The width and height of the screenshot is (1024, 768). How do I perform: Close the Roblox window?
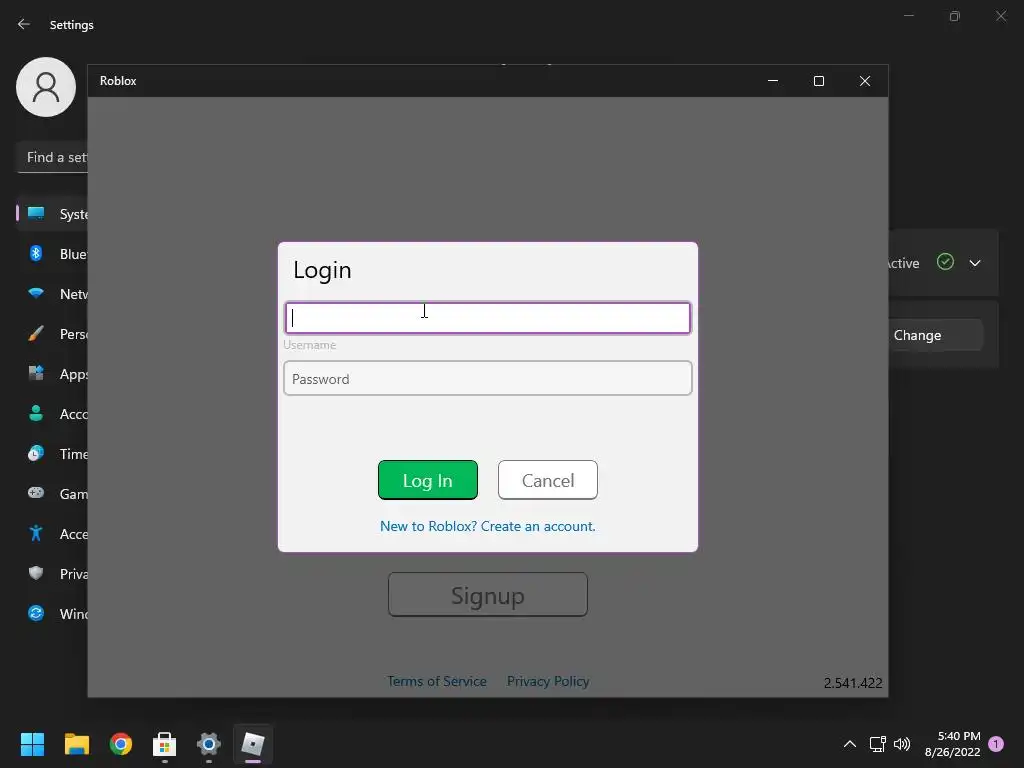coord(865,81)
